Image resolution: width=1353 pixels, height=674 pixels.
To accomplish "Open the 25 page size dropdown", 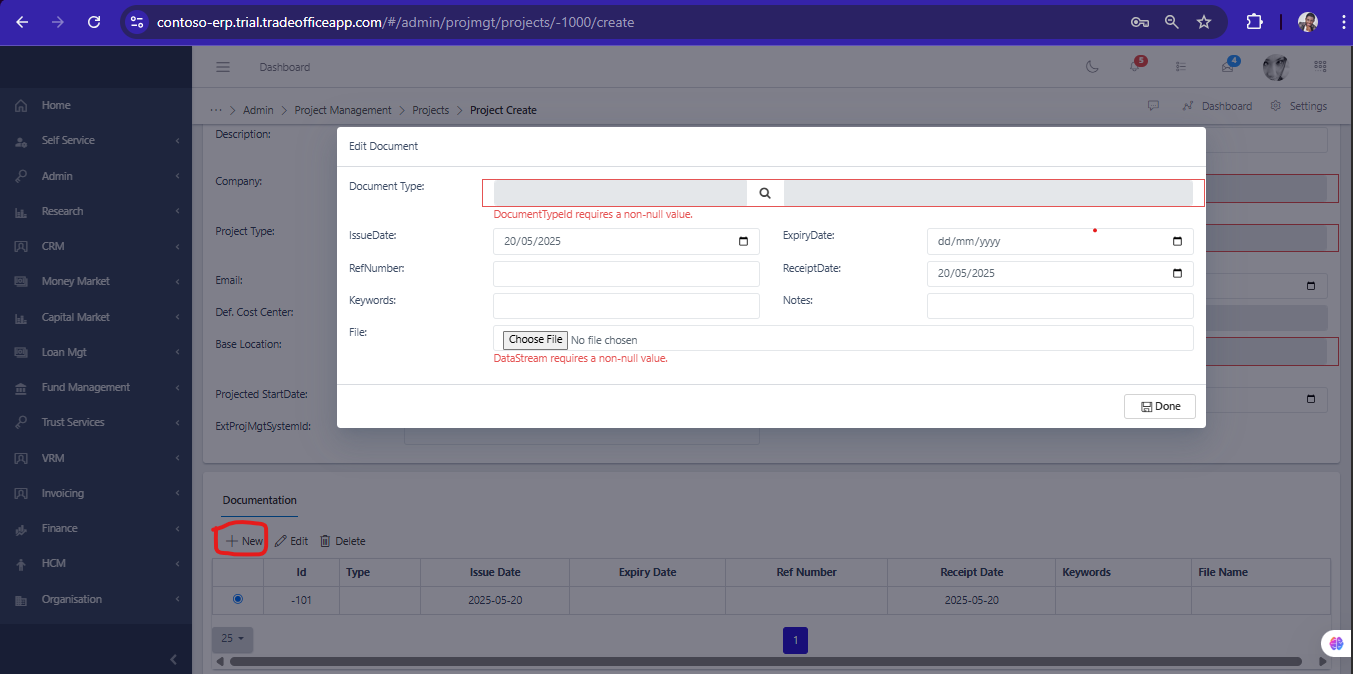I will pyautogui.click(x=233, y=638).
